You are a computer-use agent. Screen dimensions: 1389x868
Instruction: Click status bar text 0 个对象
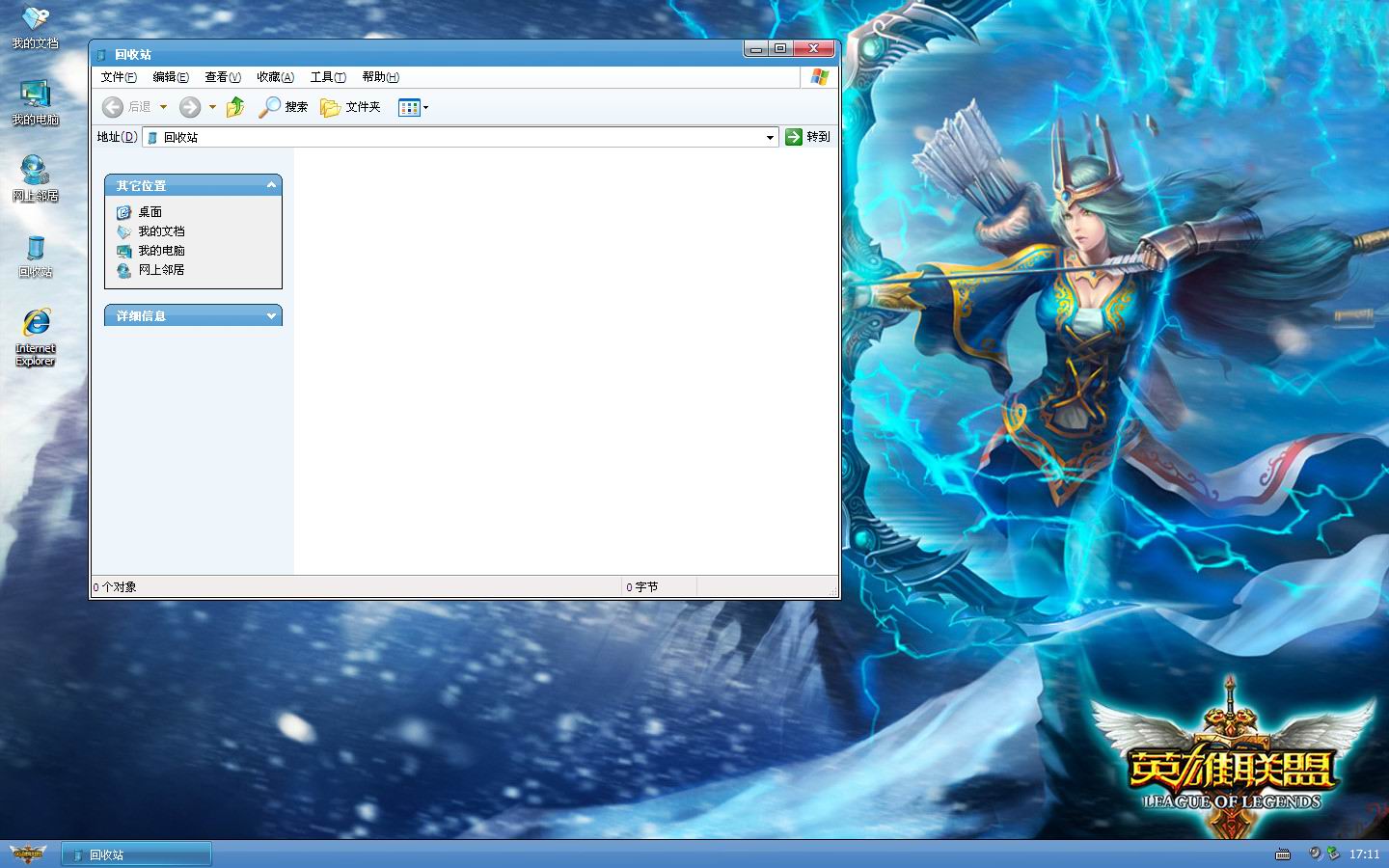point(115,587)
